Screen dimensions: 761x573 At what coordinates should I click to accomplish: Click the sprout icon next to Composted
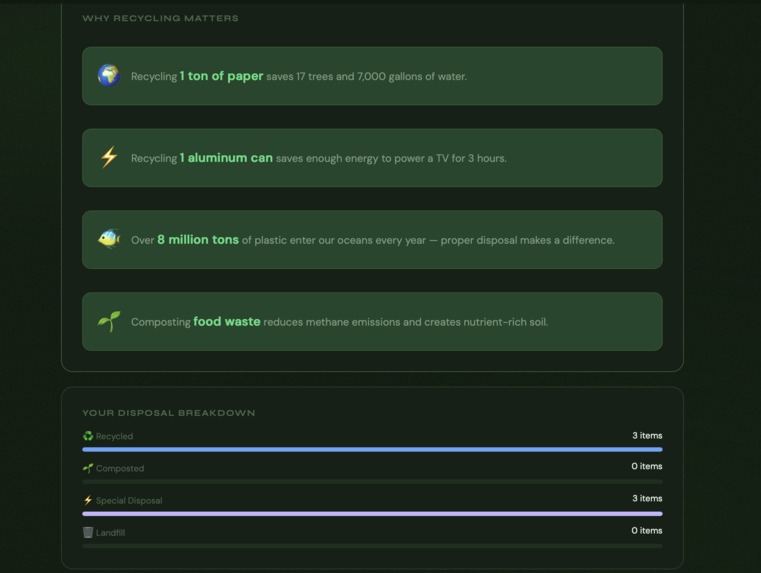88,468
